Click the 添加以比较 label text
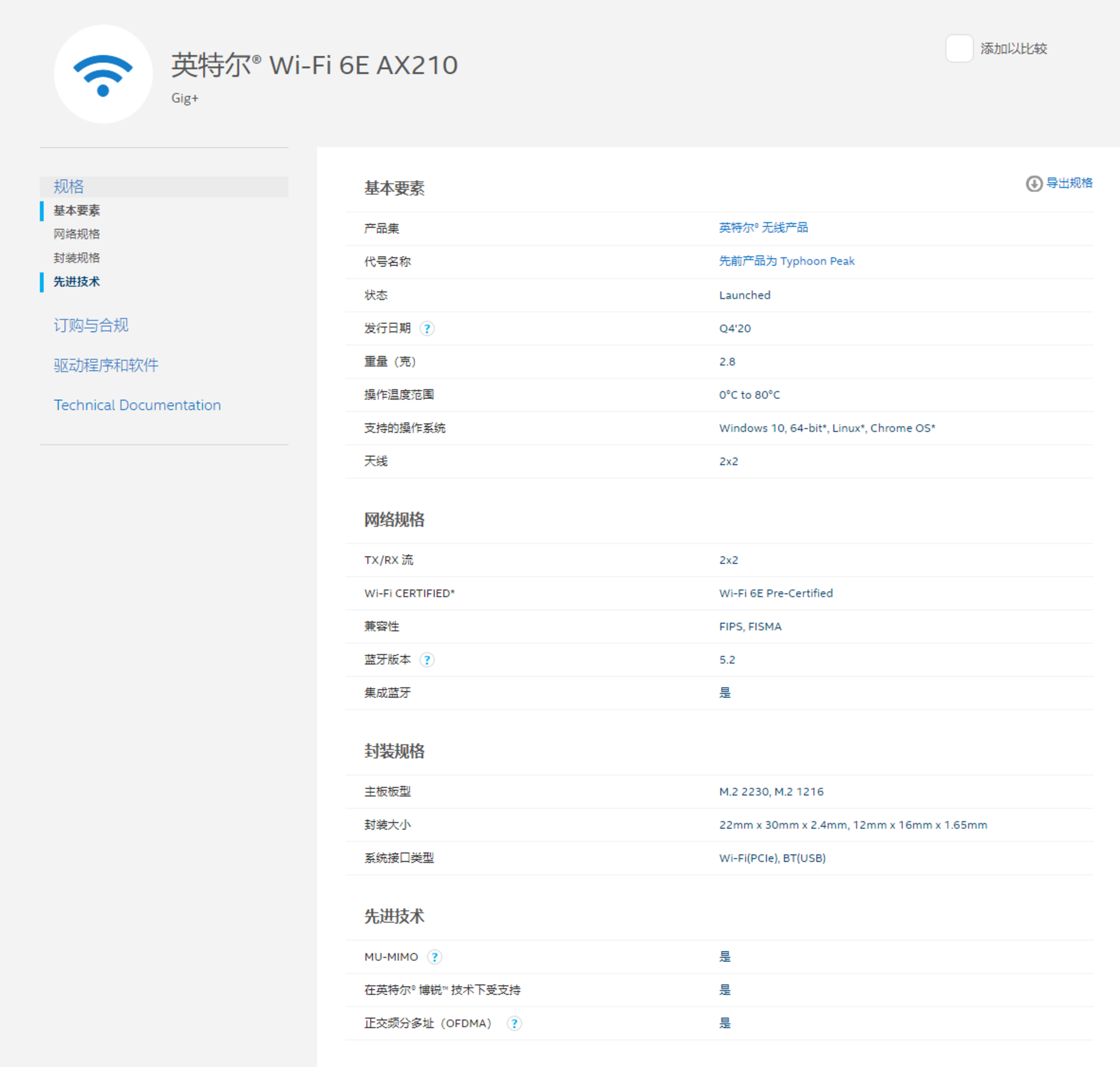Image resolution: width=1120 pixels, height=1067 pixels. coord(1013,48)
